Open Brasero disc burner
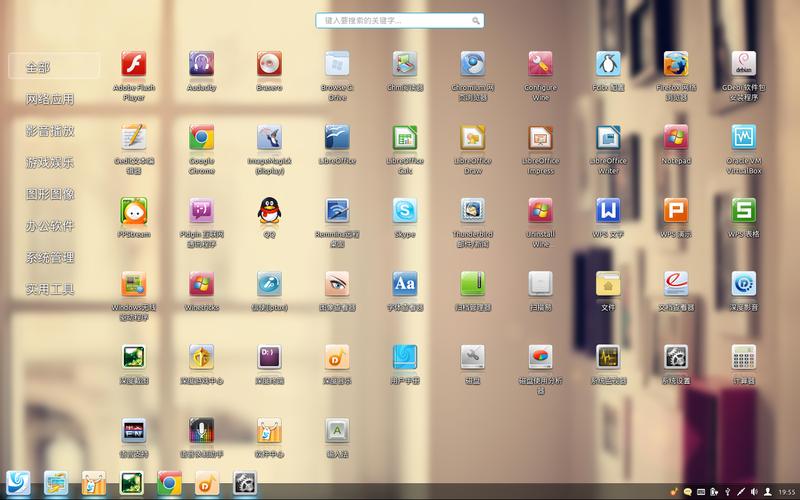 (x=269, y=65)
